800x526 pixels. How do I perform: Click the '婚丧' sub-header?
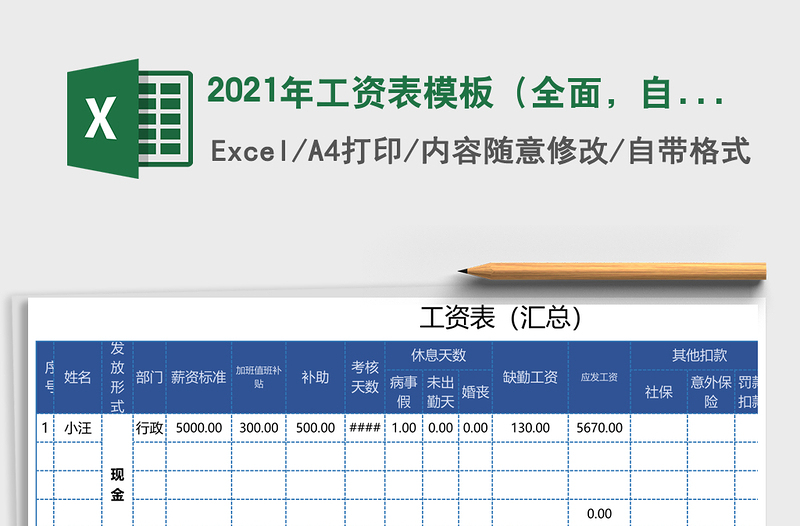pyautogui.click(x=476, y=392)
